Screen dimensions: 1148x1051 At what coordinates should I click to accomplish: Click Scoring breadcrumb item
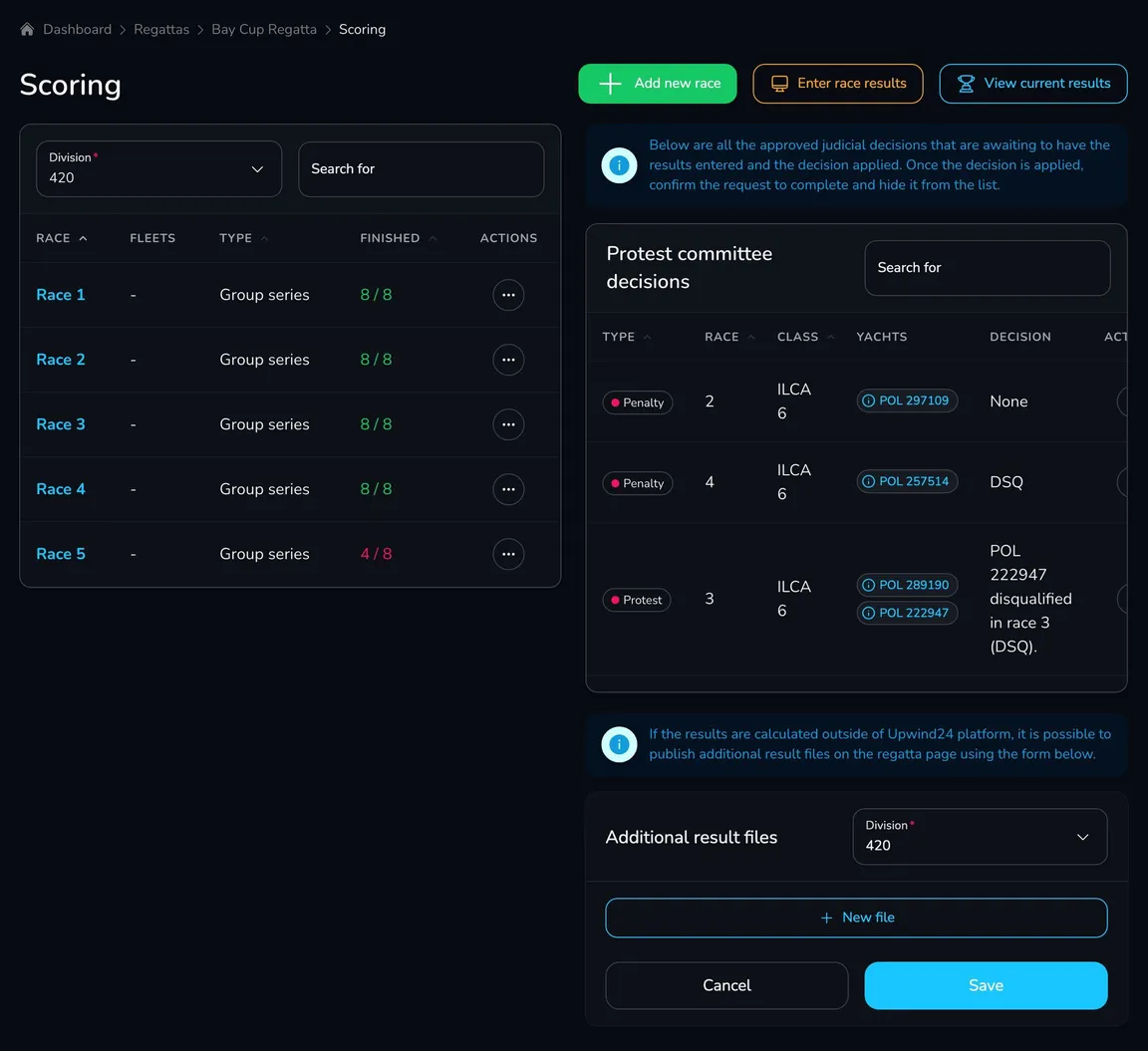362,29
